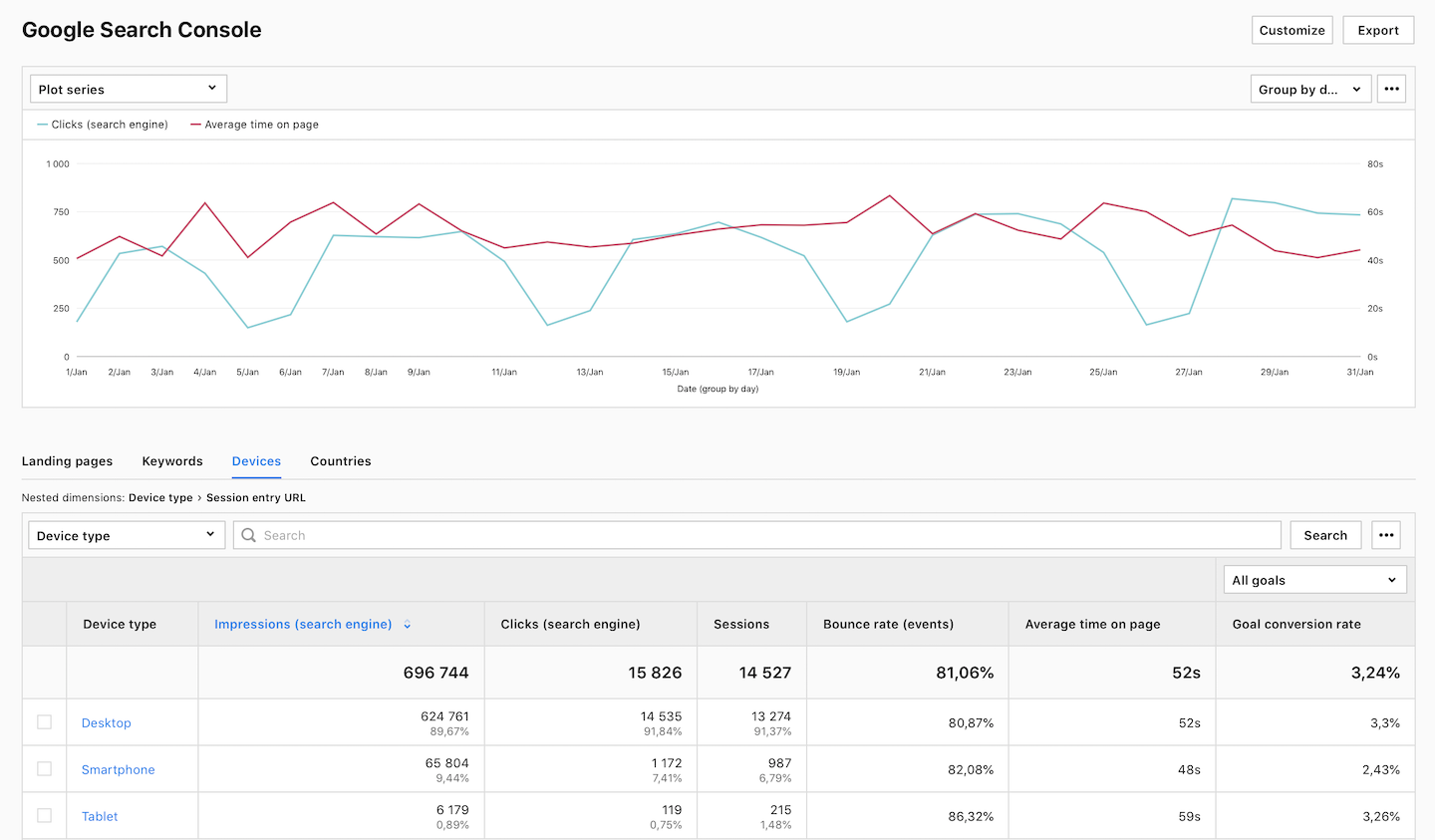Click the Desktop impressions value 624 761
Image resolution: width=1435 pixels, height=840 pixels.
point(444,716)
